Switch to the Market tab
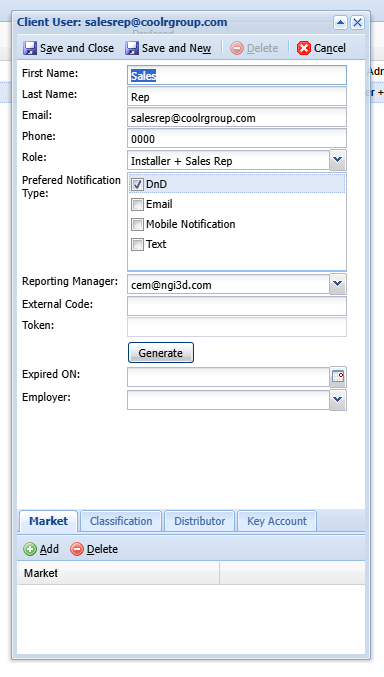The width and height of the screenshot is (384, 677). (48, 521)
